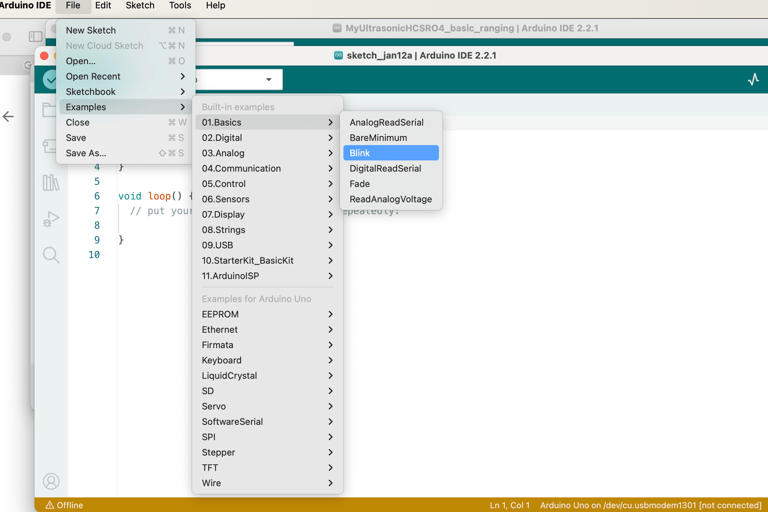
Task: Expand the 09.USB examples submenu
Action: click(x=267, y=245)
